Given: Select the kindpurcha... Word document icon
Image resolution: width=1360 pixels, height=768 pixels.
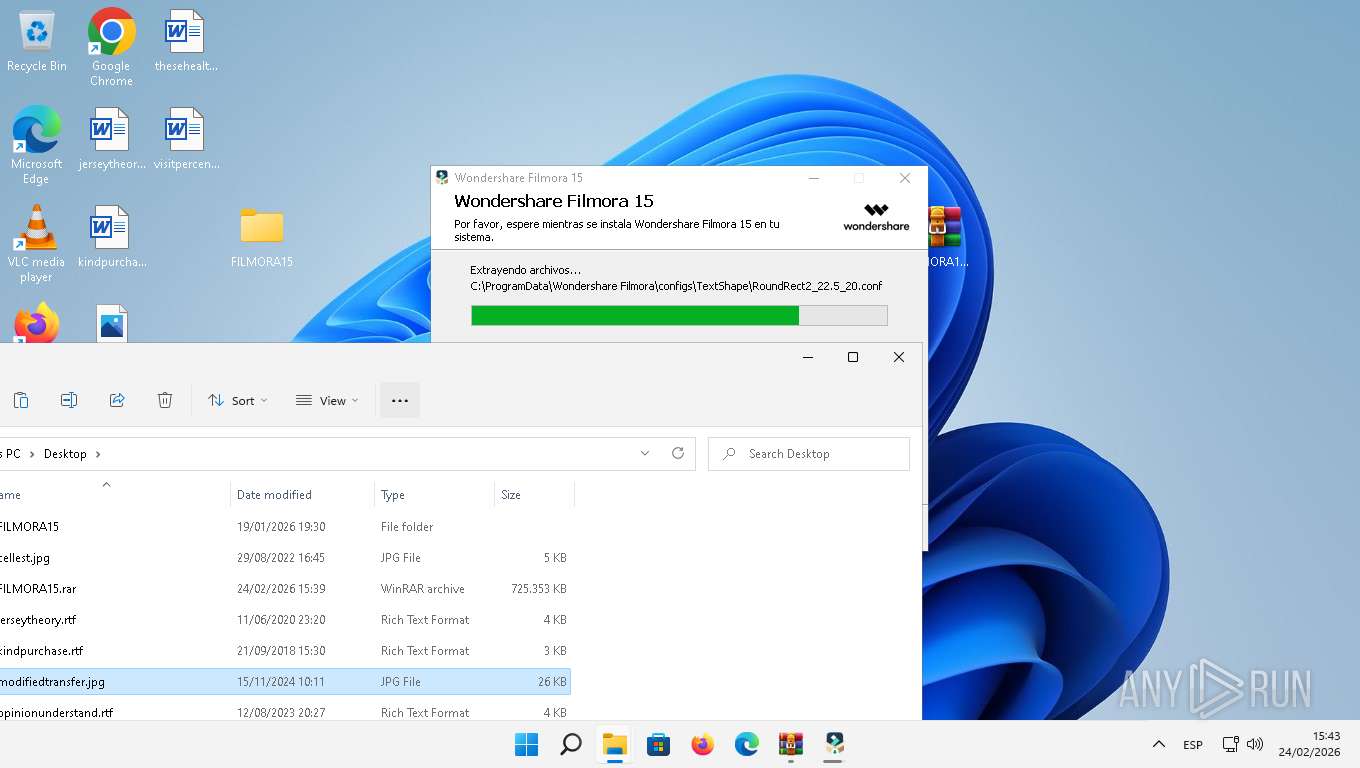Looking at the screenshot, I should [x=111, y=237].
